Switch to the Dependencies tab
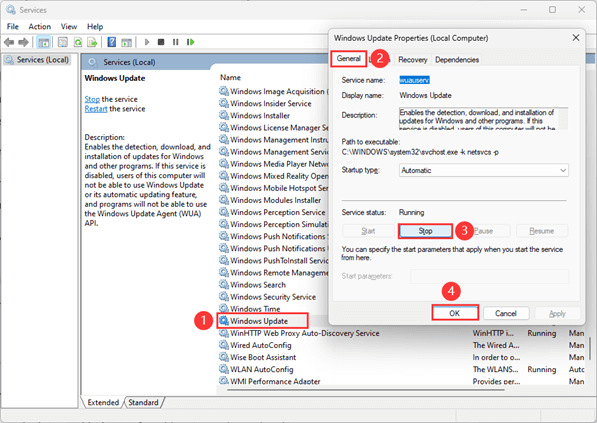 point(457,60)
